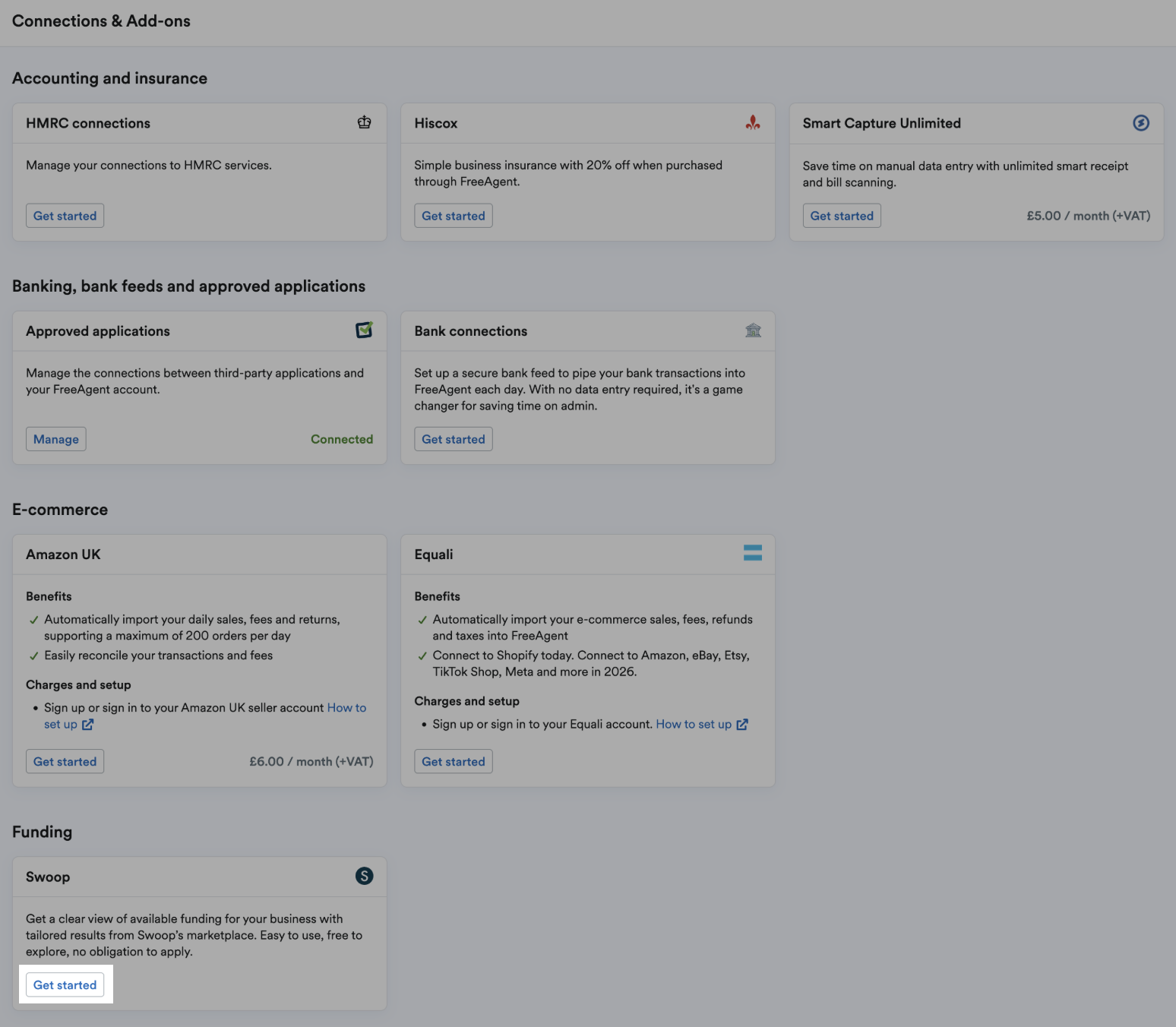Click the 'HMRC connections' card title
1176x1027 pixels.
(88, 123)
